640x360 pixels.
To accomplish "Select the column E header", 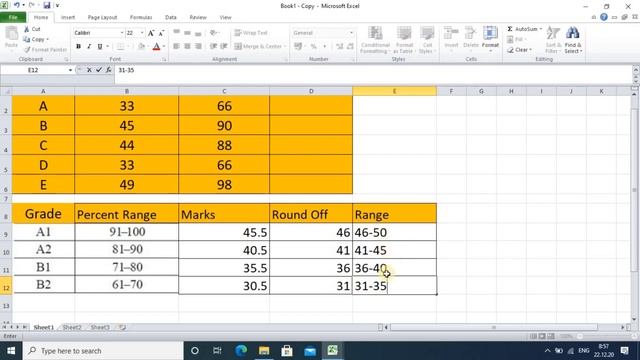I will 394,91.
